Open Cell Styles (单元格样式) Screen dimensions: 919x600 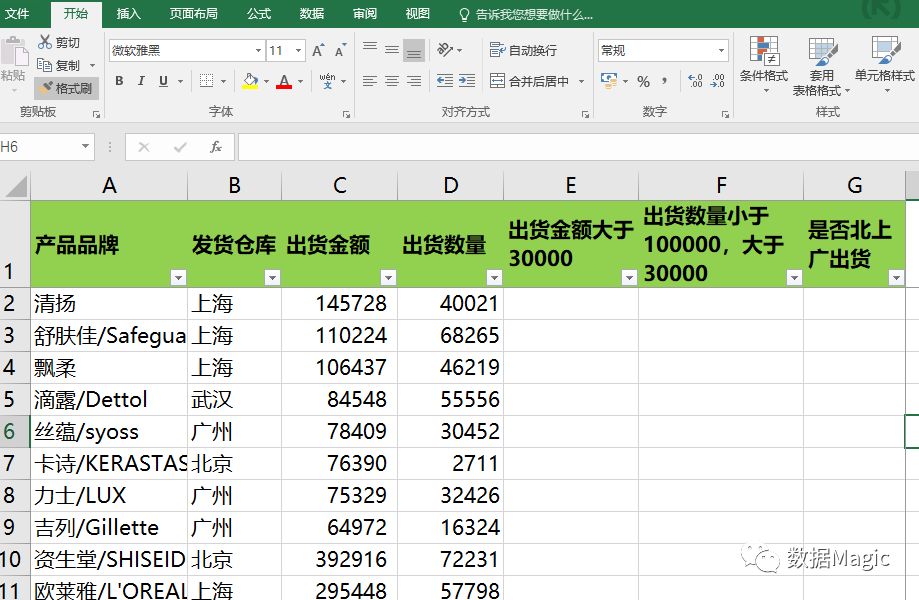tap(885, 64)
